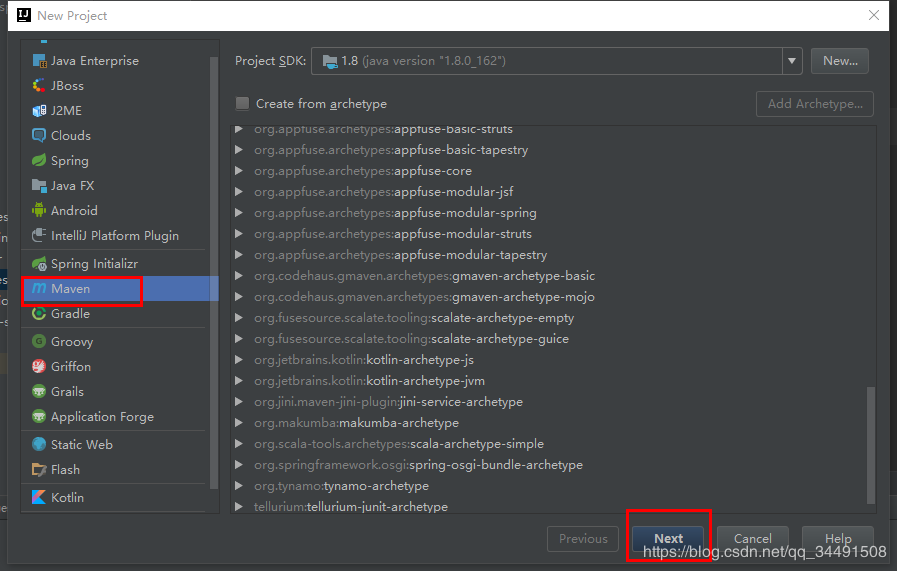Expand appfuse-core archetype node

(239, 171)
